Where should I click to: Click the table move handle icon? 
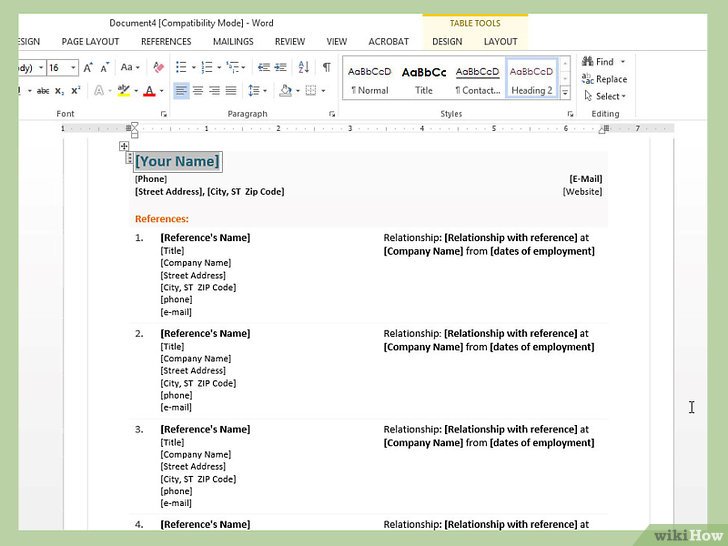tap(124, 147)
